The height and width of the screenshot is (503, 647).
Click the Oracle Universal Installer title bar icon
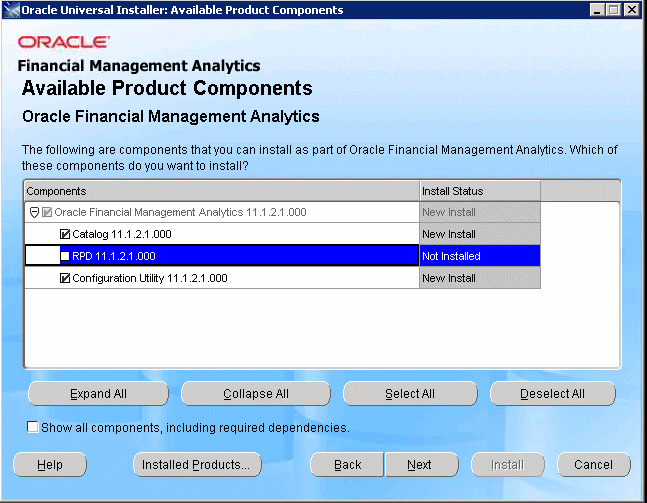click(x=11, y=9)
